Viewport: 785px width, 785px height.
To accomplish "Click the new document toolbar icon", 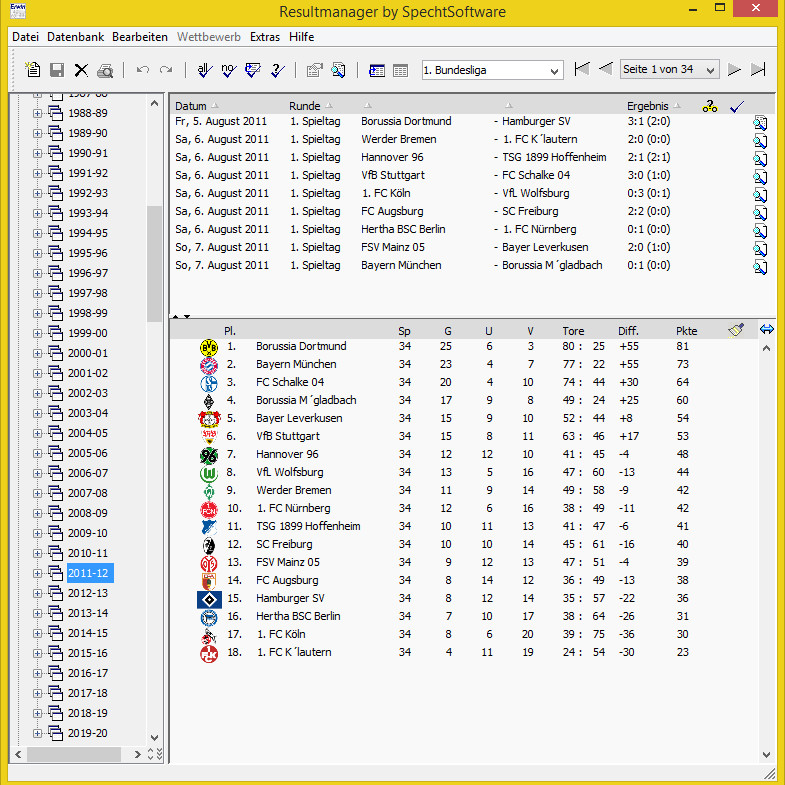I will pyautogui.click(x=33, y=70).
